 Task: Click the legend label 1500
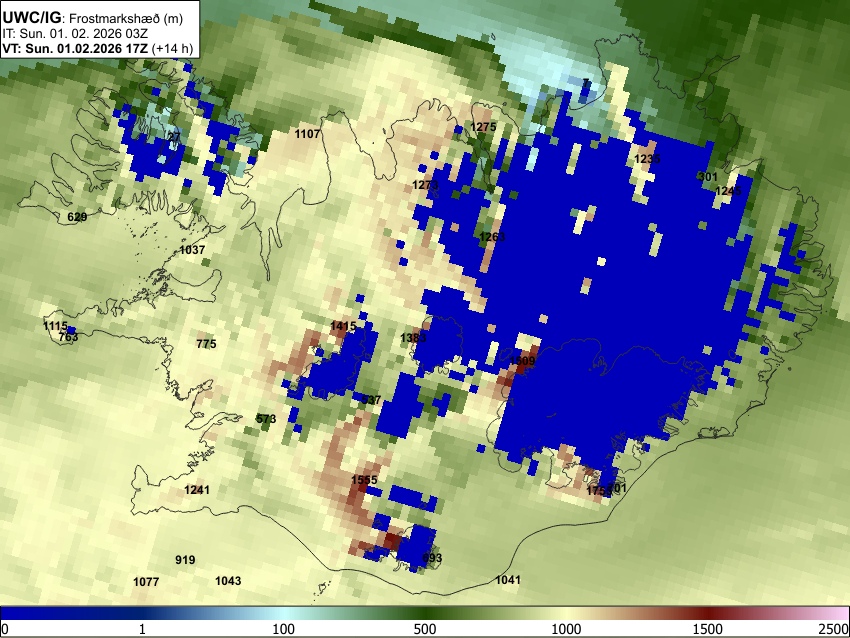click(x=708, y=629)
